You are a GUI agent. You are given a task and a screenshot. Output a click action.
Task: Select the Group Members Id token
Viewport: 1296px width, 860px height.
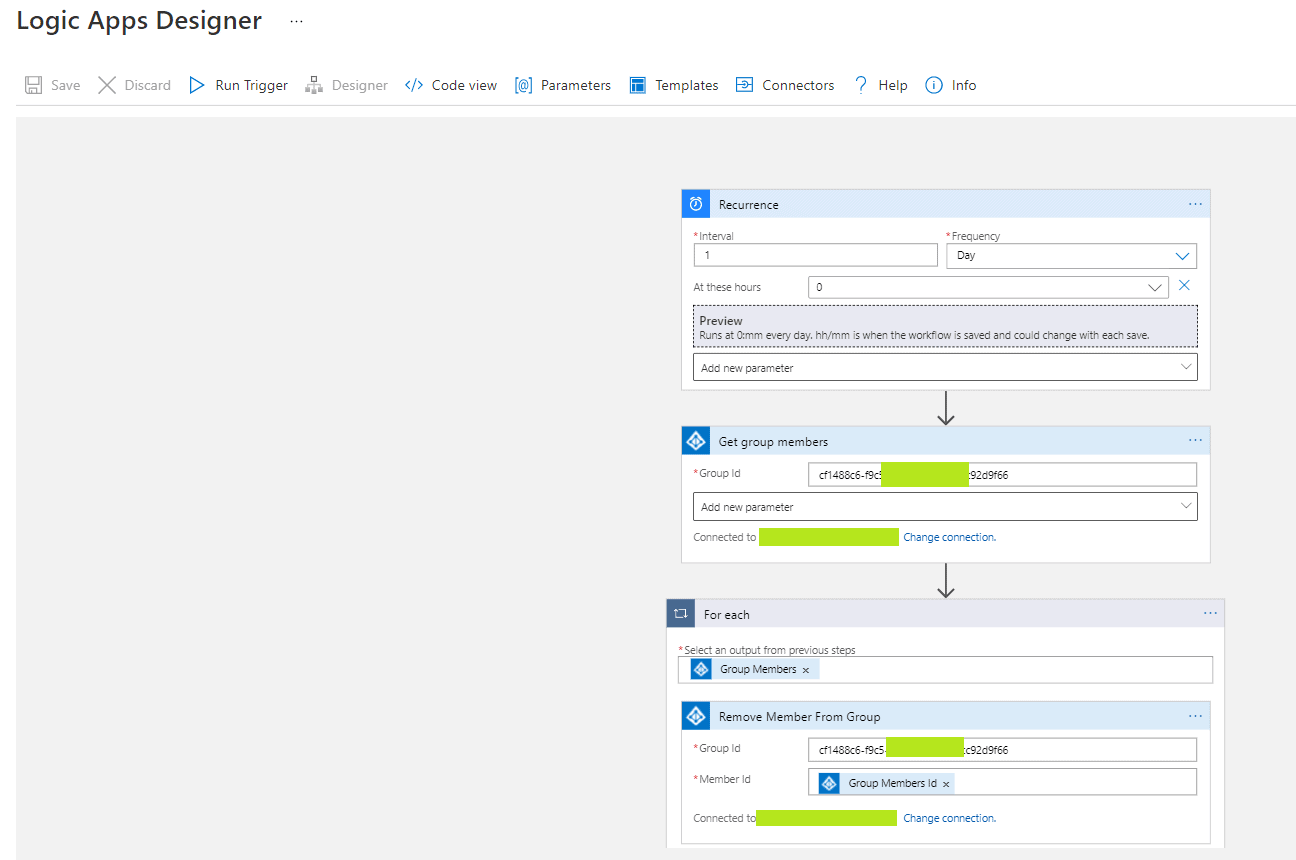point(886,783)
